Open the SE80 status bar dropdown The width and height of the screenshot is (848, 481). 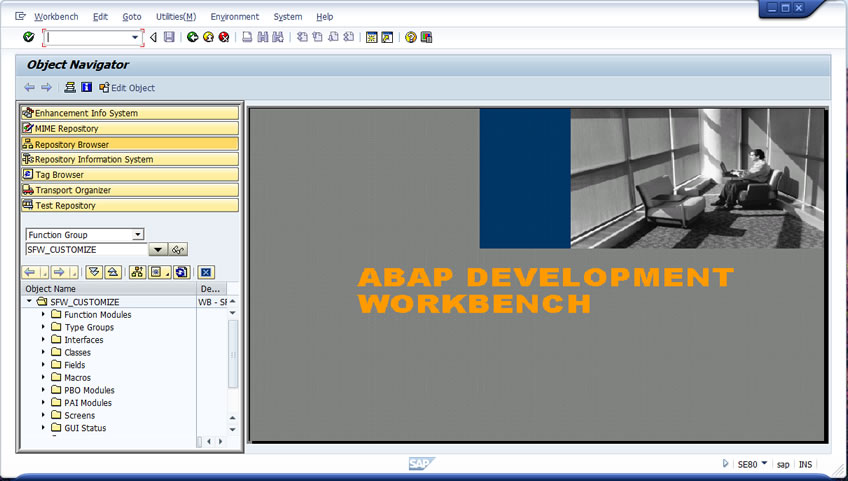pos(764,463)
